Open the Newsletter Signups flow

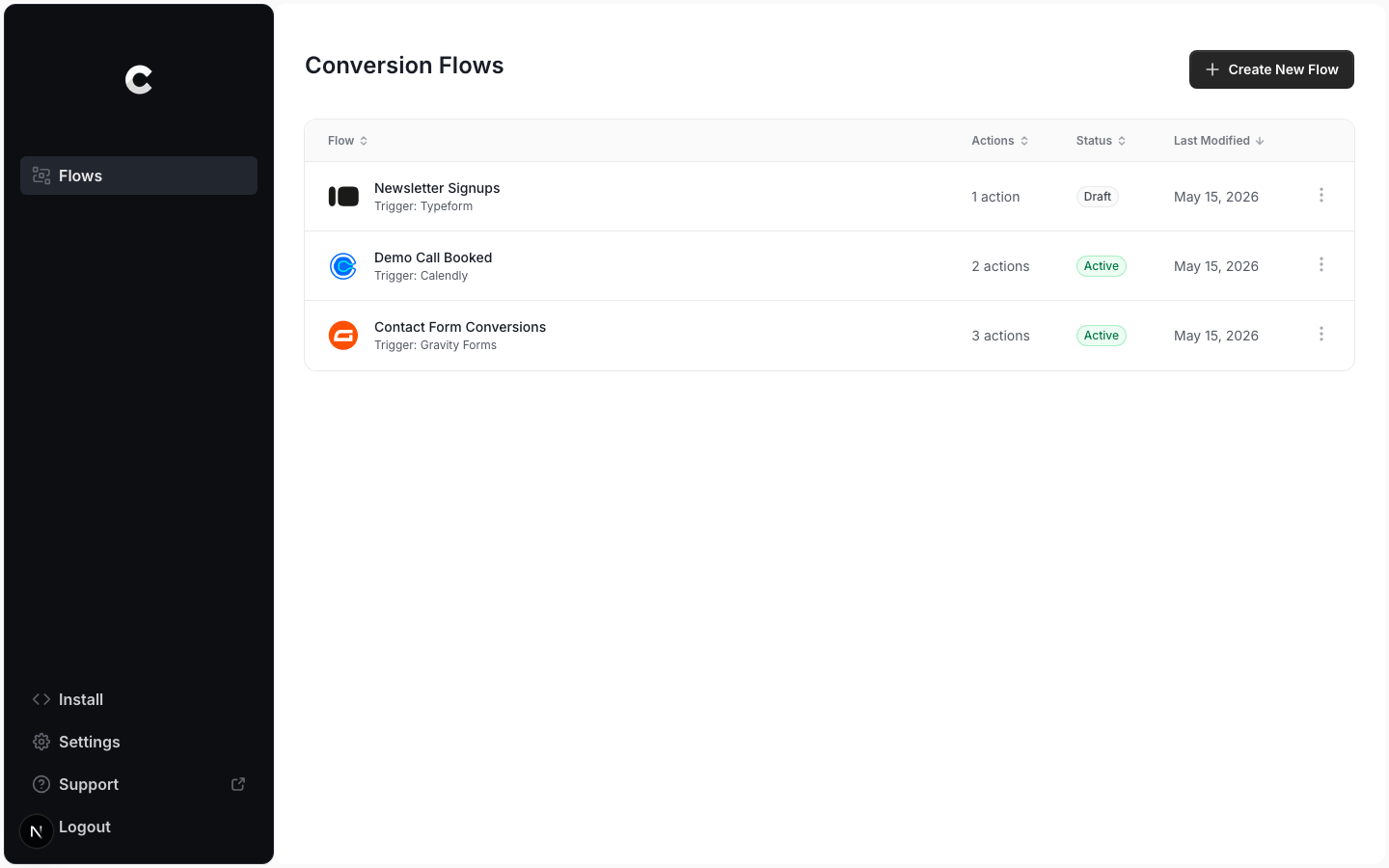[x=437, y=188]
